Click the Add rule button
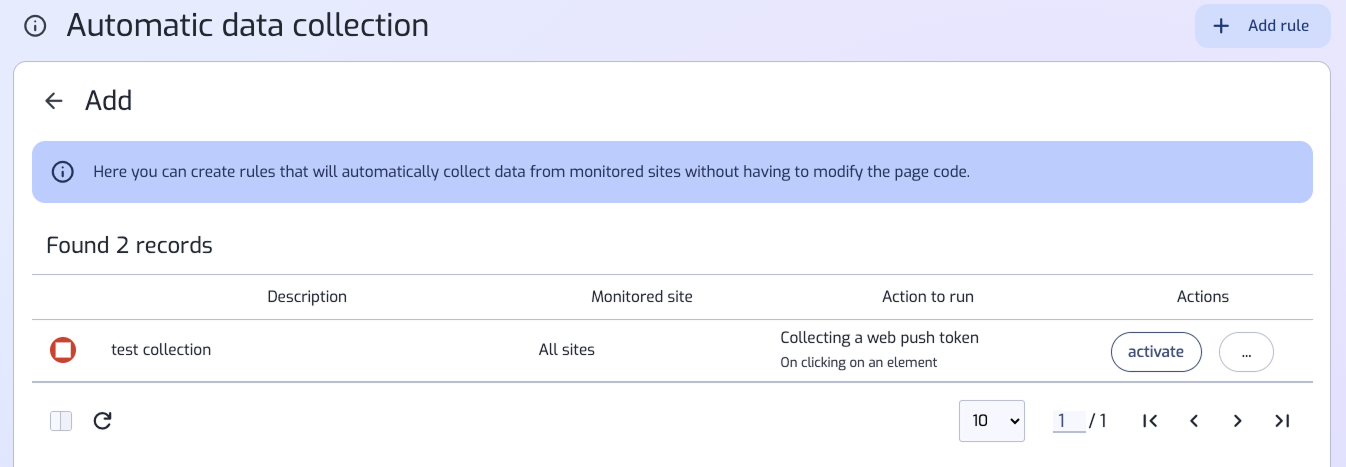 (x=1262, y=26)
